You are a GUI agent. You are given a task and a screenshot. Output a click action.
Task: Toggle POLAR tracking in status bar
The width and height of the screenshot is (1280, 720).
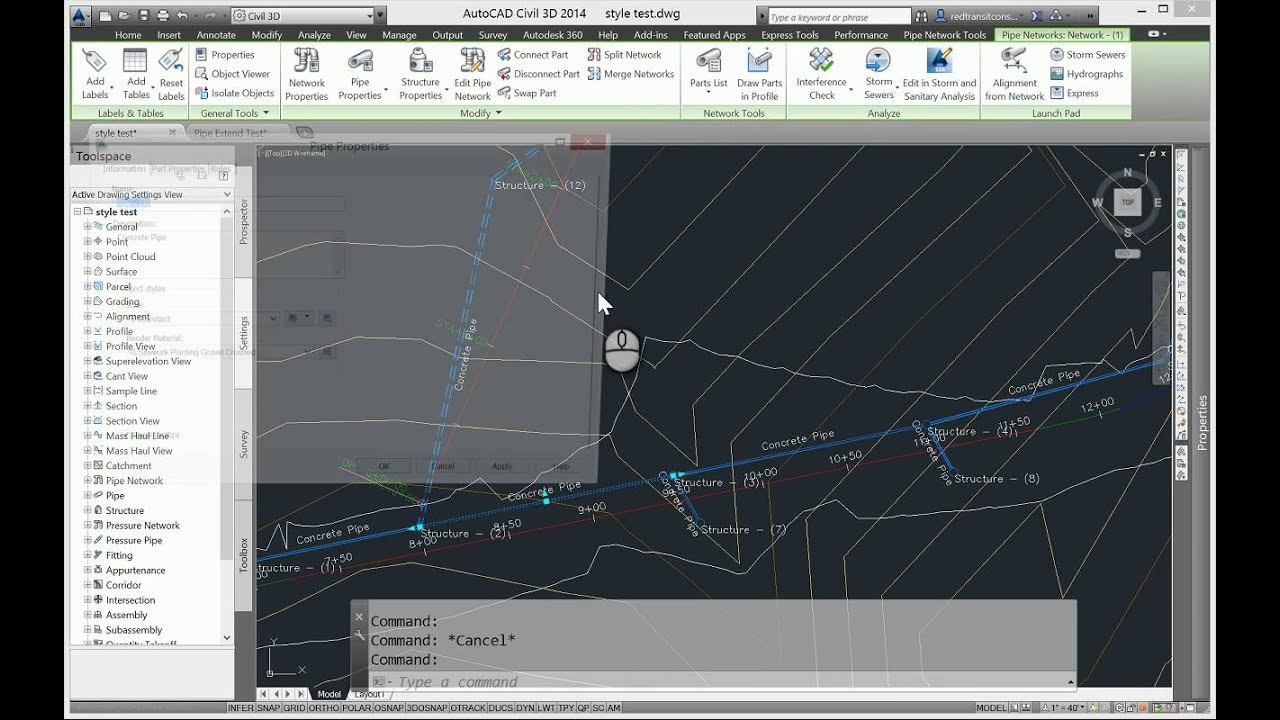(x=357, y=708)
